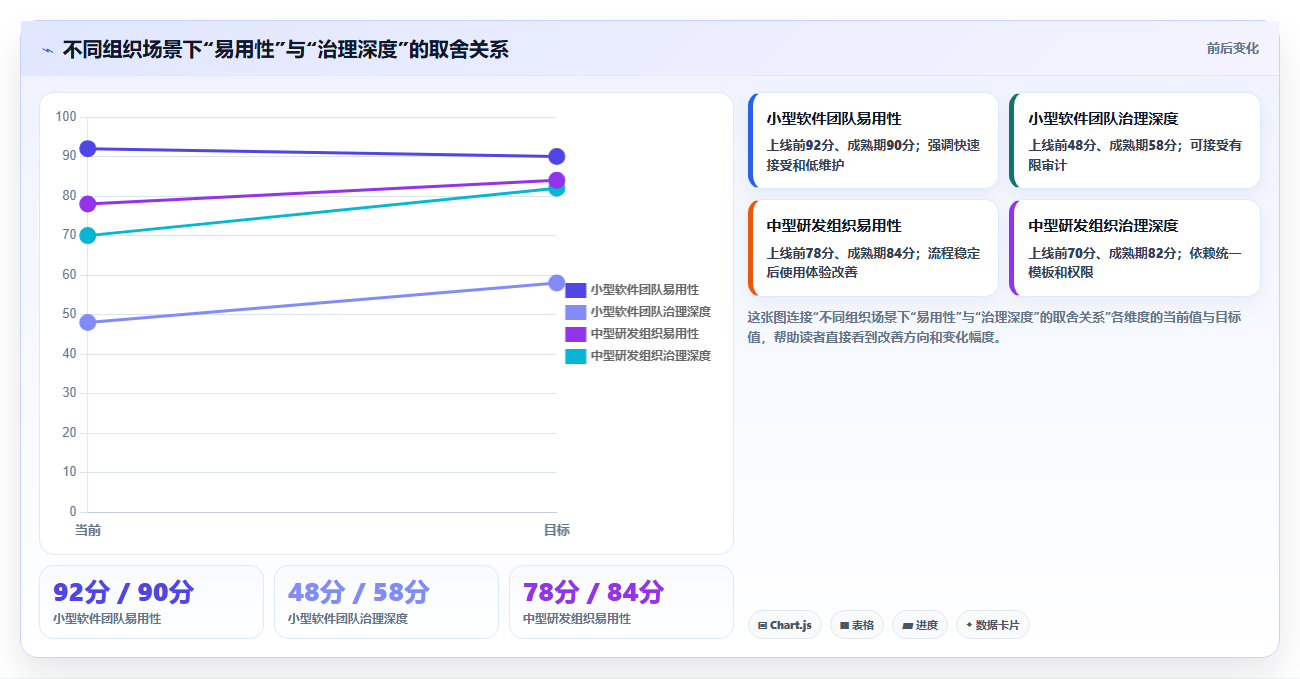Click the purple data point at 84 目标
The height and width of the screenshot is (679, 1300).
(557, 180)
